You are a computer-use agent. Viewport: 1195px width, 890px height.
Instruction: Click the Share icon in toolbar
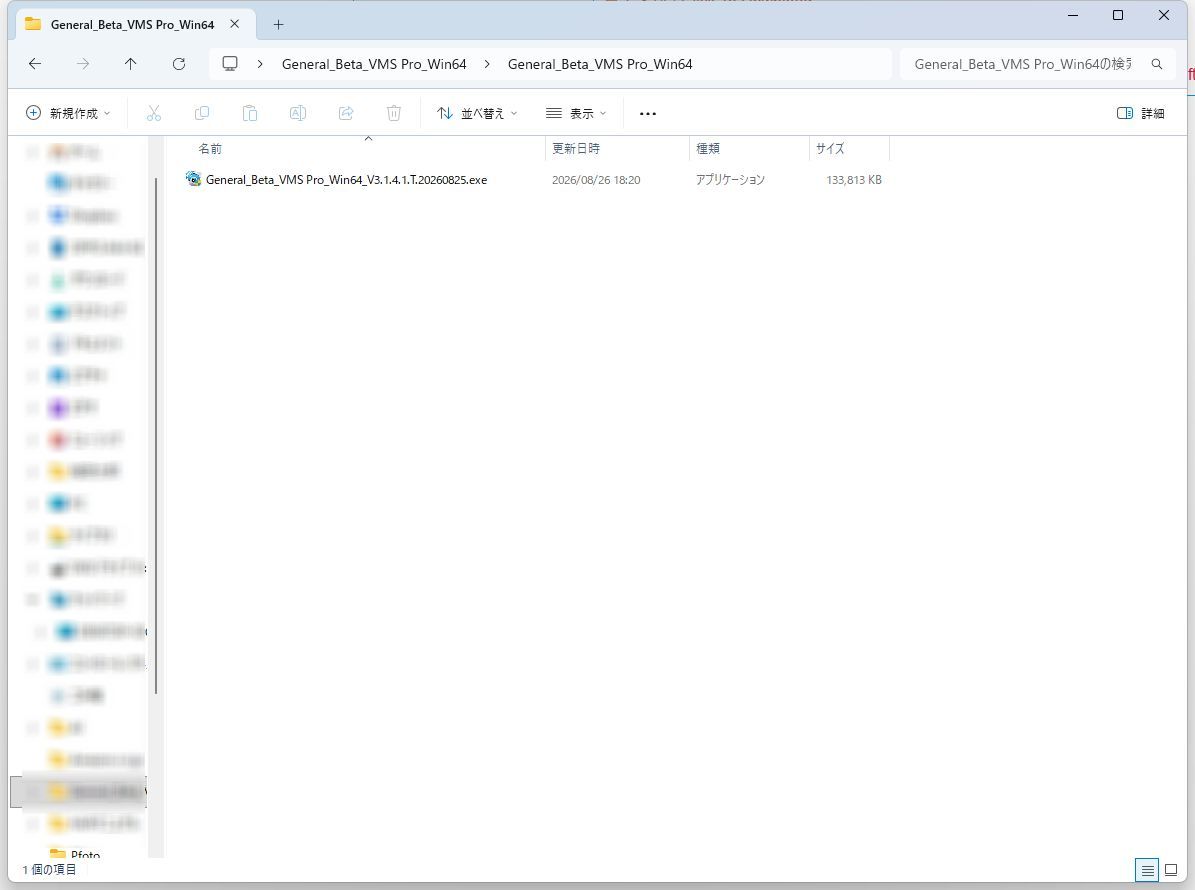pyautogui.click(x=346, y=113)
